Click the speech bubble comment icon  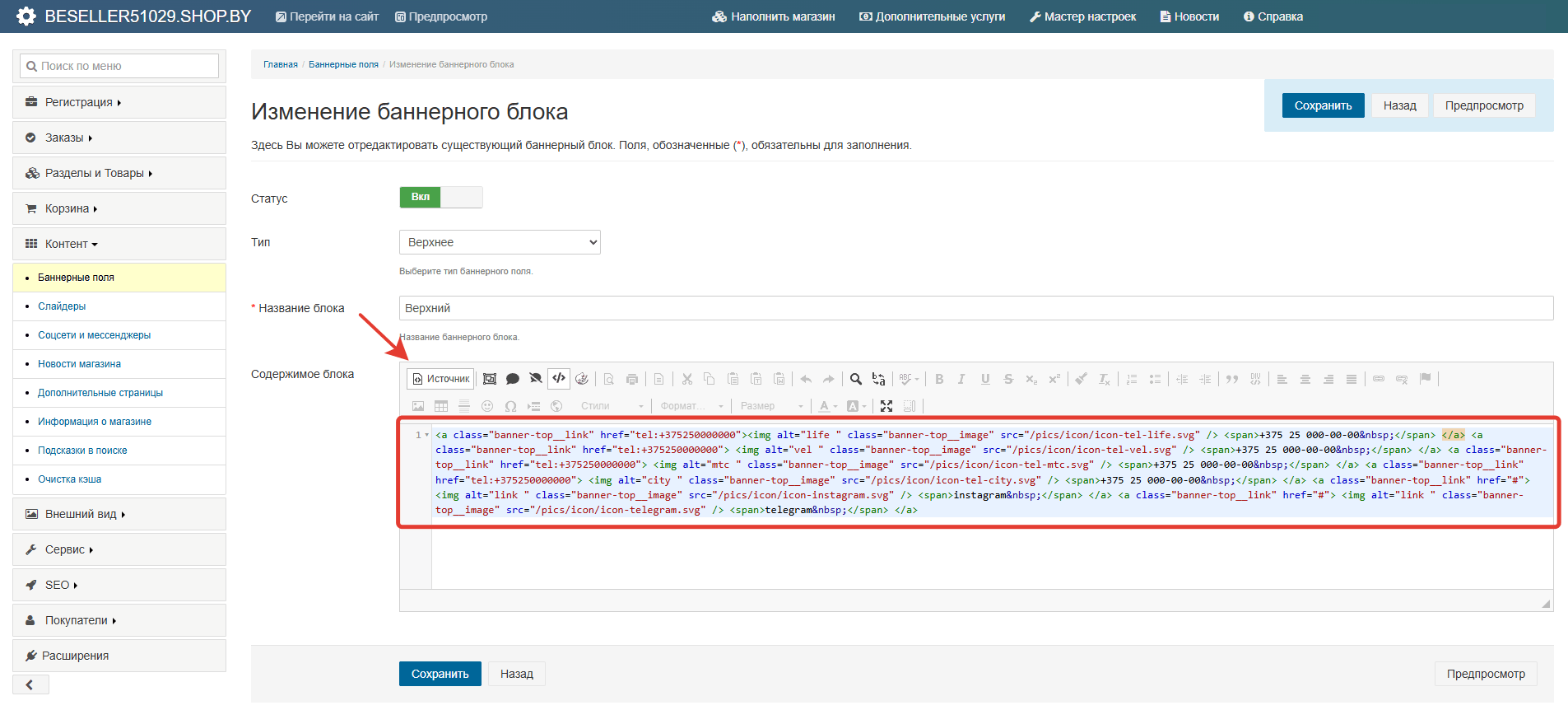point(513,379)
